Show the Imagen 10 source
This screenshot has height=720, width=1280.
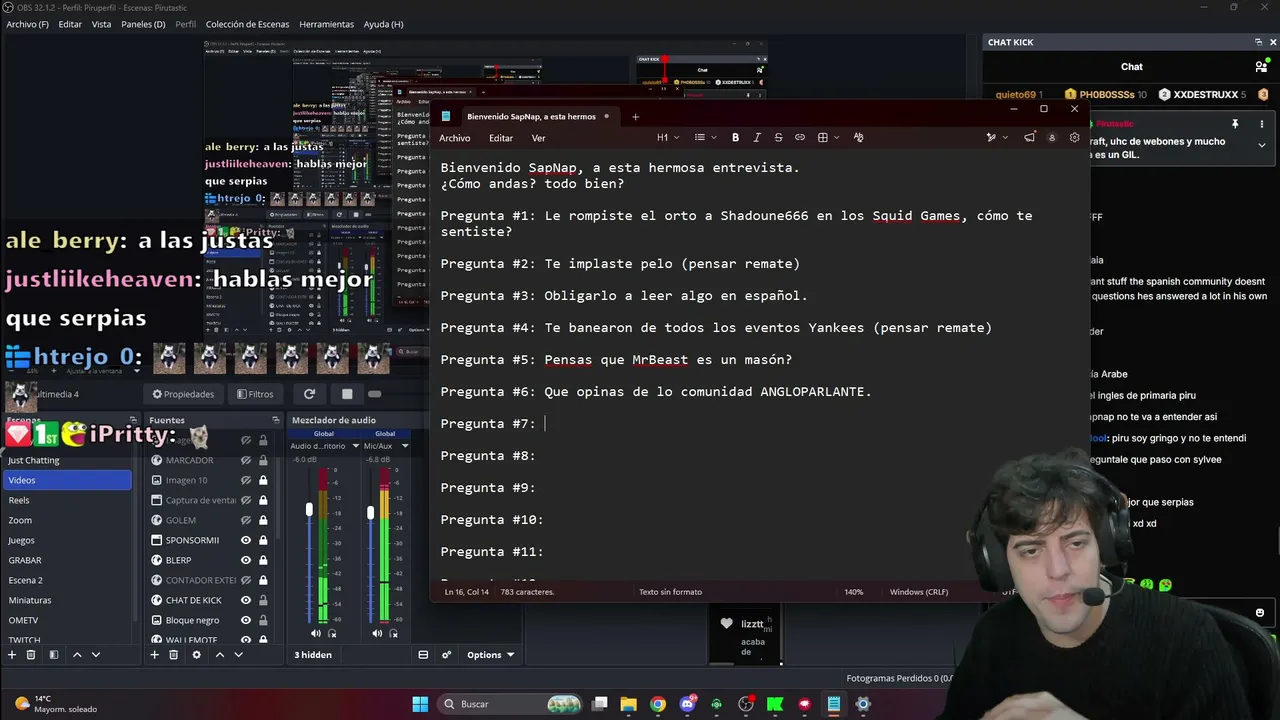pos(246,480)
